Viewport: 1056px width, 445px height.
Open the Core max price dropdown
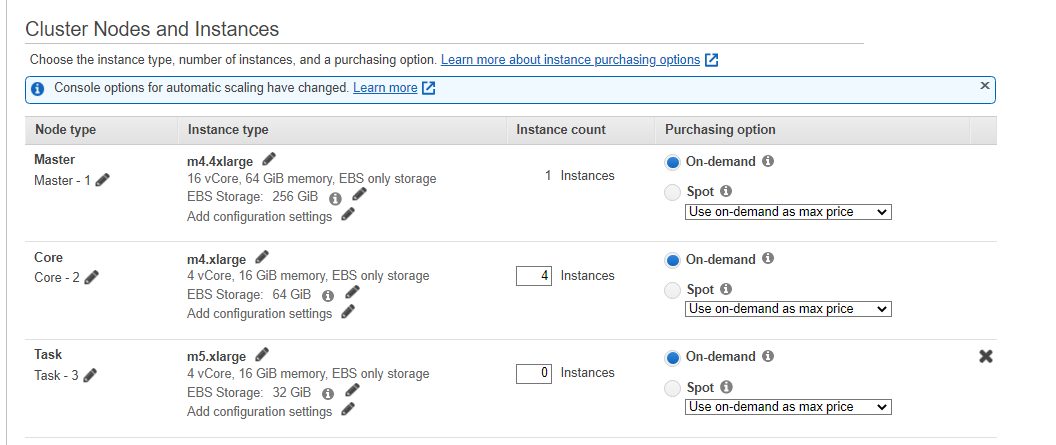point(788,309)
